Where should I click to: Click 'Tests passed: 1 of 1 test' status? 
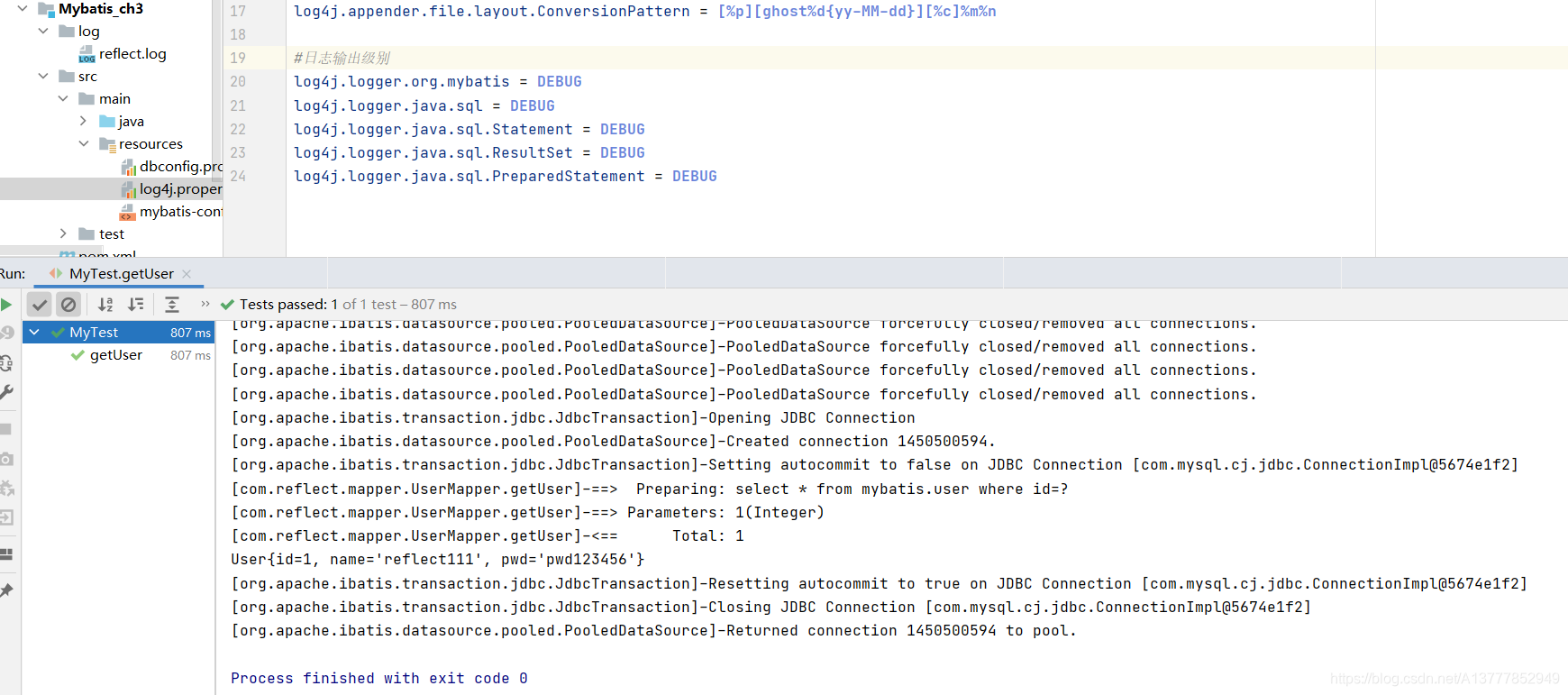[x=348, y=305]
